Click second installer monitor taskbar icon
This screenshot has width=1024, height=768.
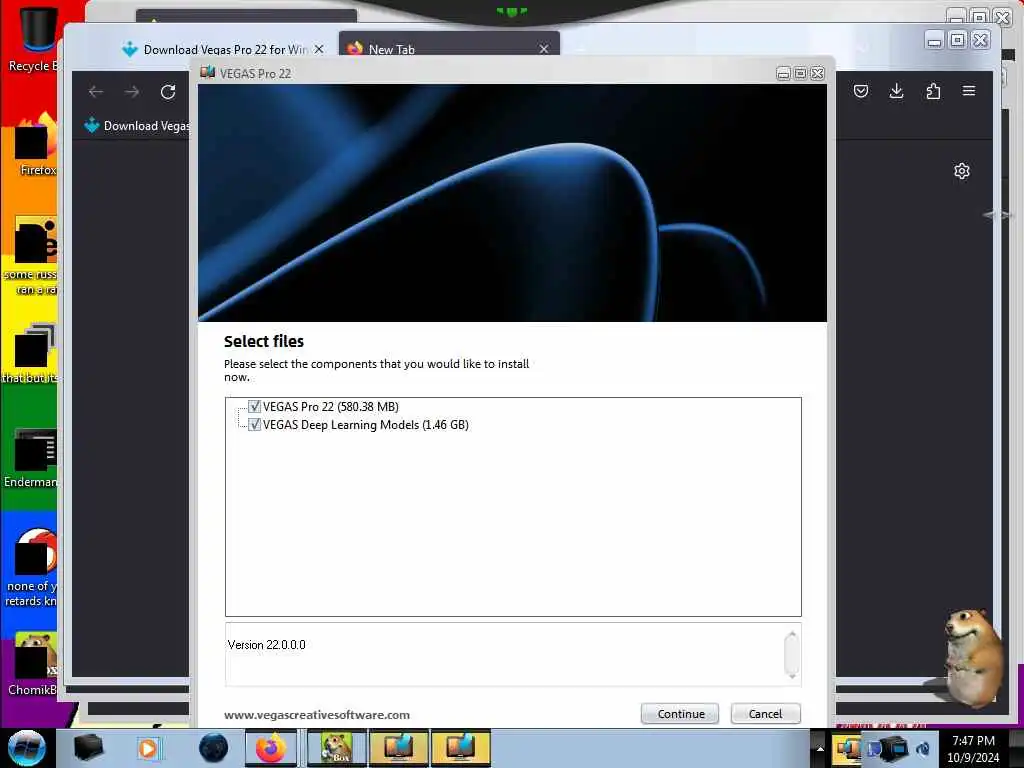[x=460, y=748]
